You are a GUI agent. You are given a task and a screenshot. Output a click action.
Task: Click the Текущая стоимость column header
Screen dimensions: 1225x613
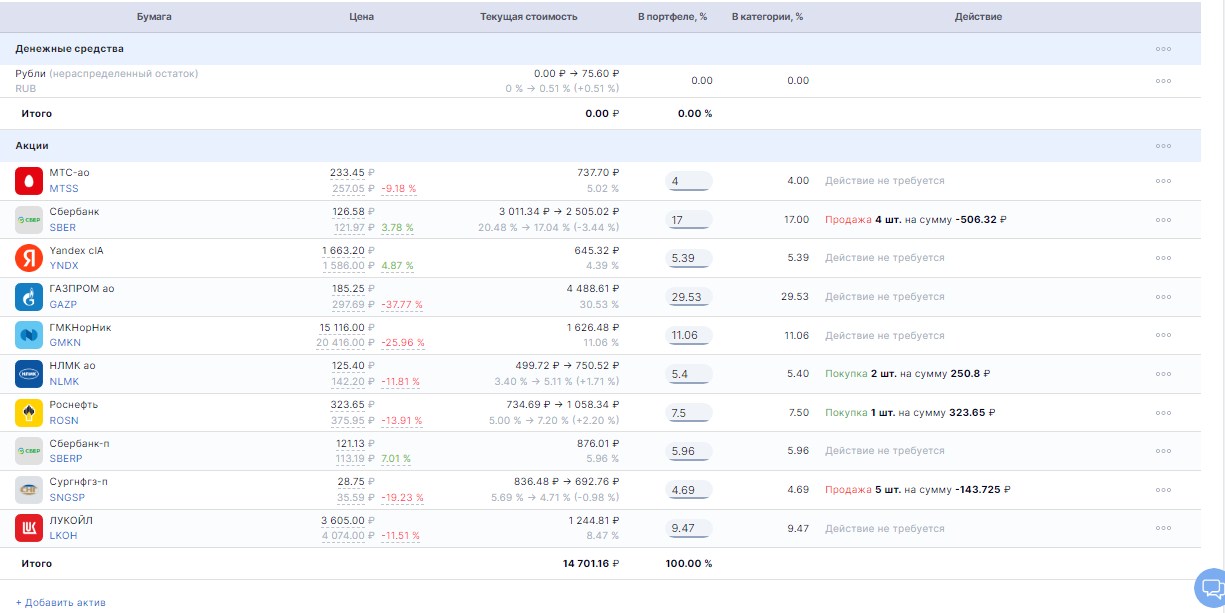(x=528, y=17)
